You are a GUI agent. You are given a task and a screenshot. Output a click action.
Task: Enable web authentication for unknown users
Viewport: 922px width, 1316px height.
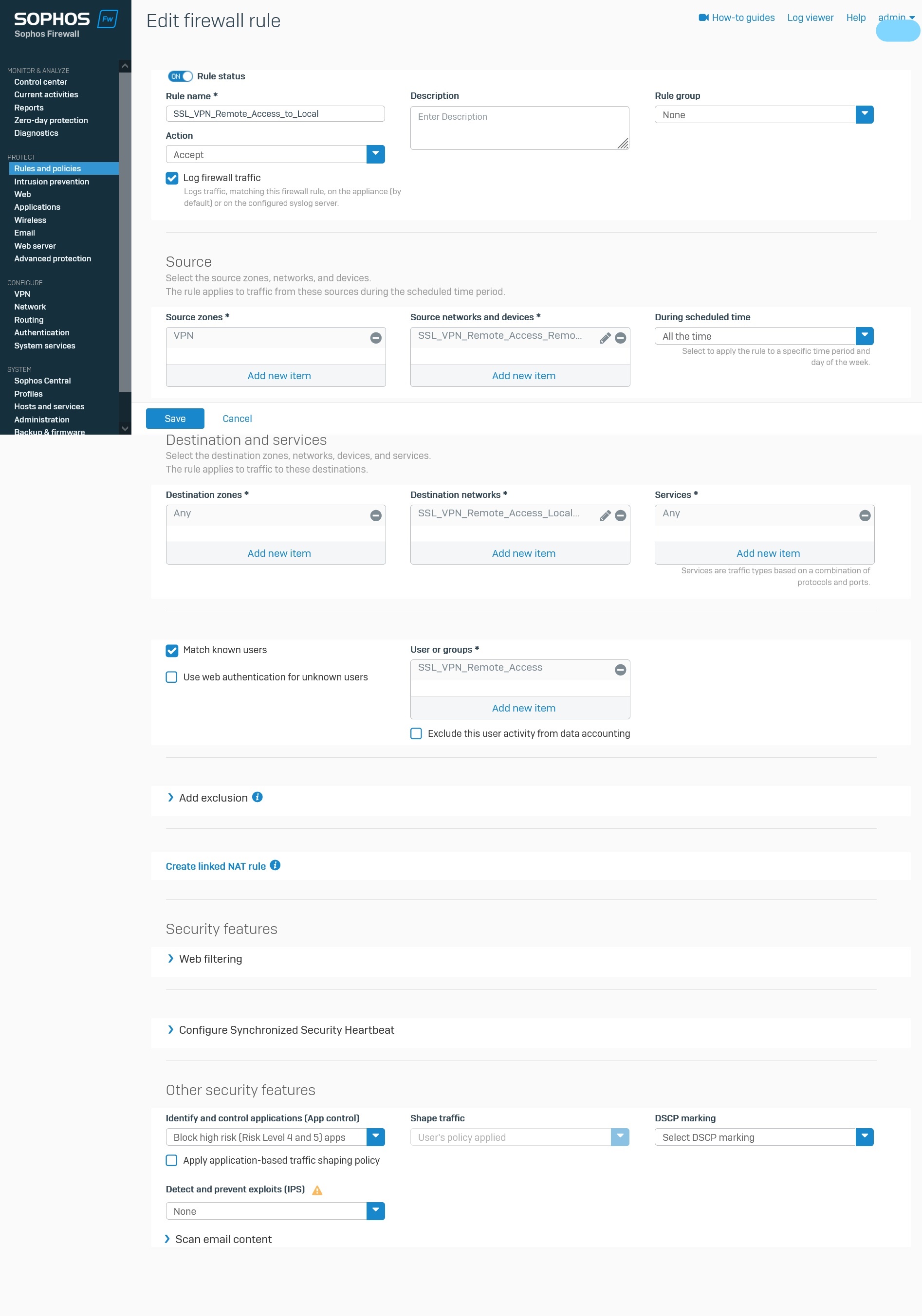(171, 677)
